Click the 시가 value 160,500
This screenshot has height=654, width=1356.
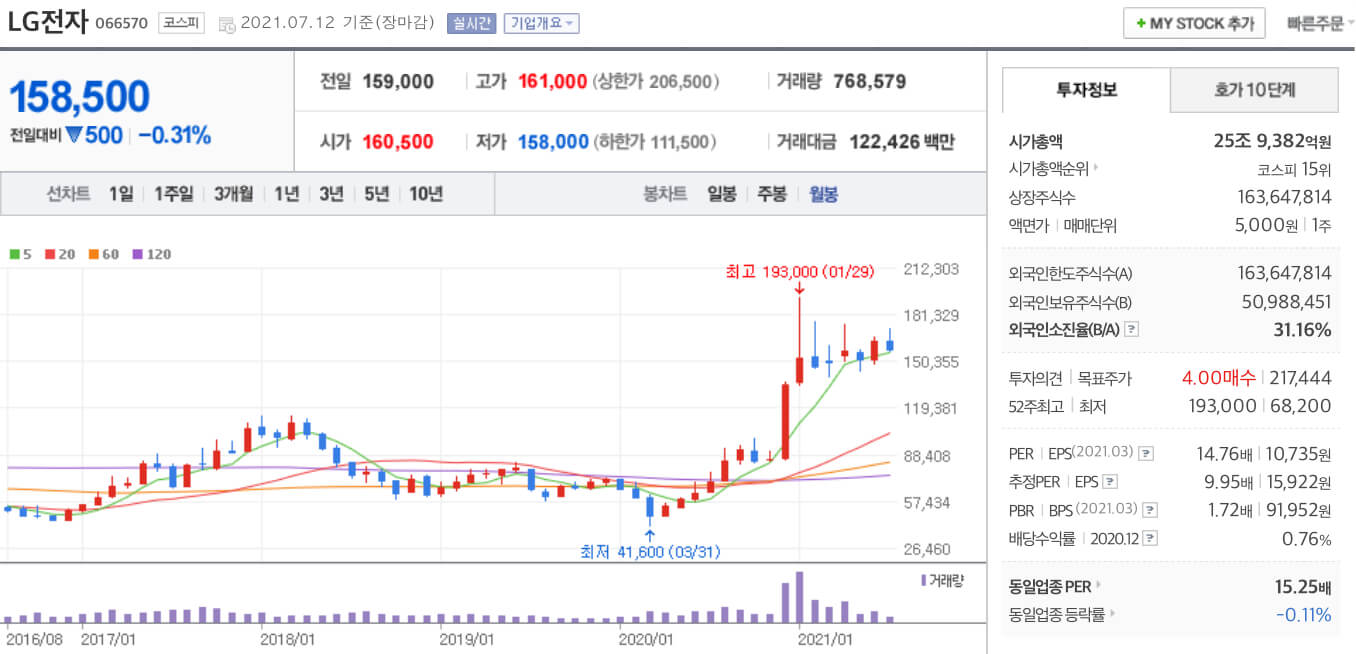click(x=398, y=142)
